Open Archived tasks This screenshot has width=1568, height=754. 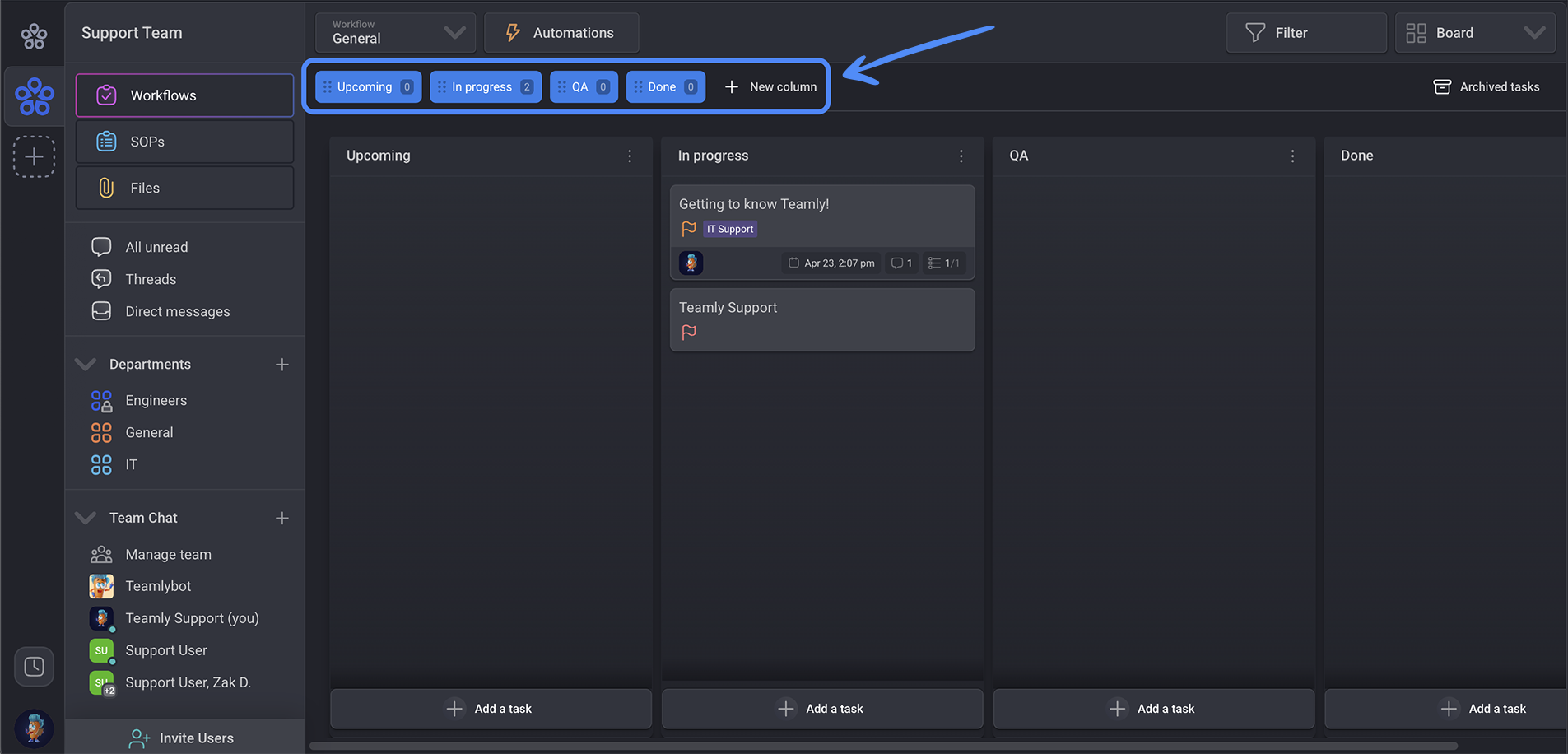1487,86
